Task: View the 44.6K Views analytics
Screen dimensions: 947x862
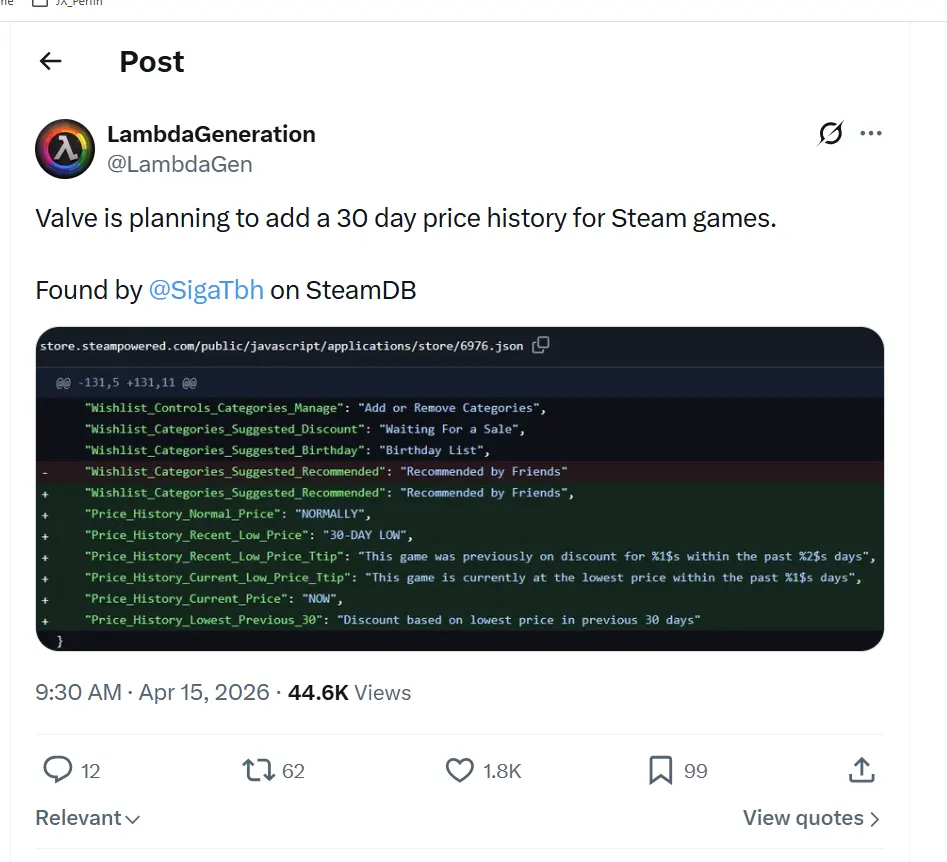Action: (x=349, y=692)
